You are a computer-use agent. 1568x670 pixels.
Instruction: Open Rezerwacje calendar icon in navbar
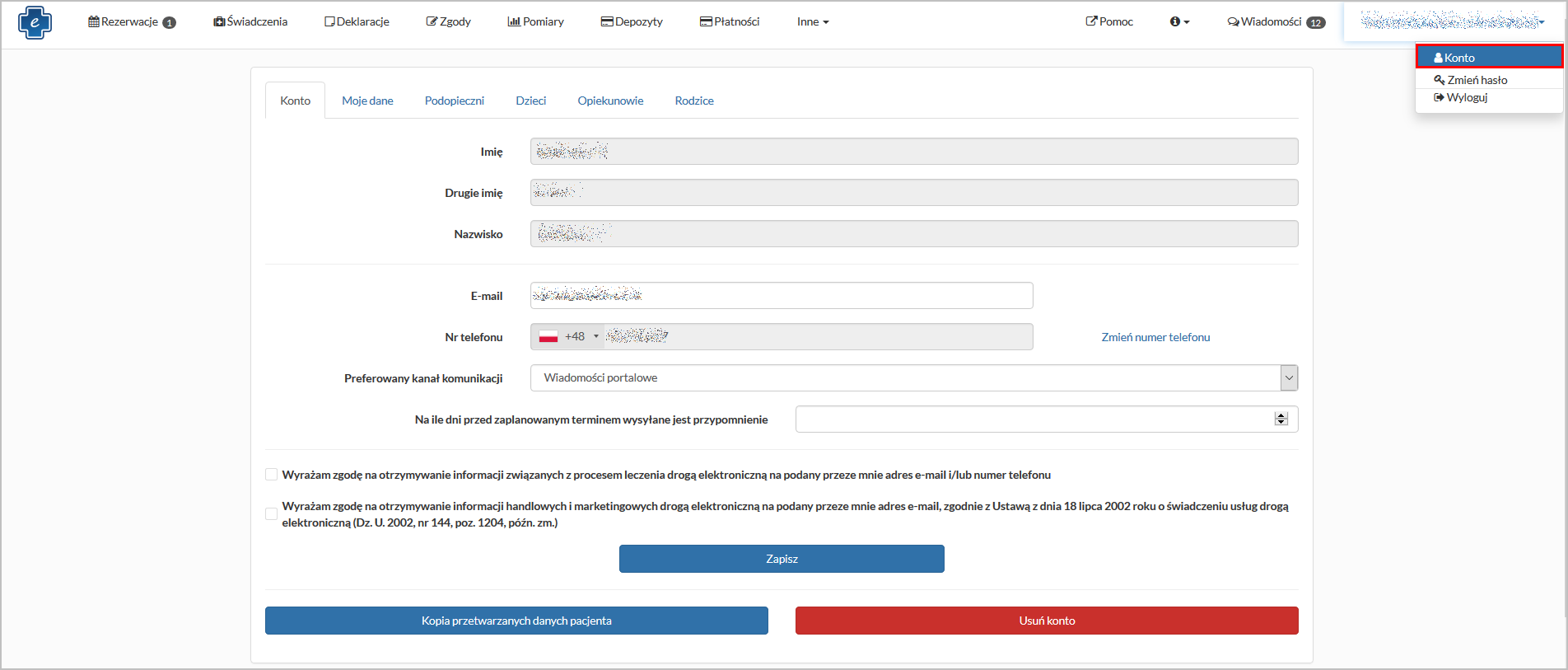click(94, 21)
